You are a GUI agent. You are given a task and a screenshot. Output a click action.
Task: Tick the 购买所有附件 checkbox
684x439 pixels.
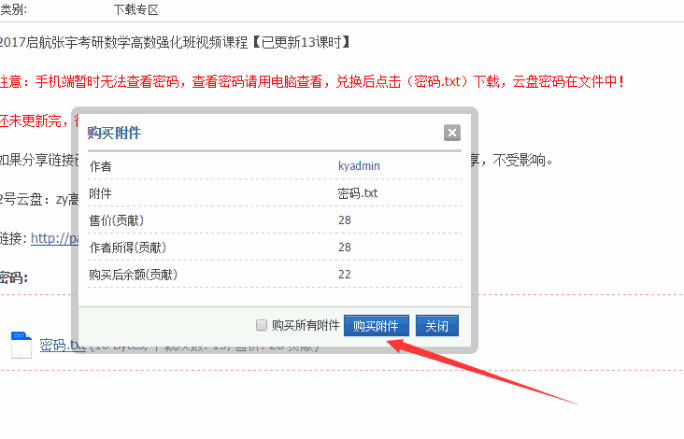[x=262, y=326]
